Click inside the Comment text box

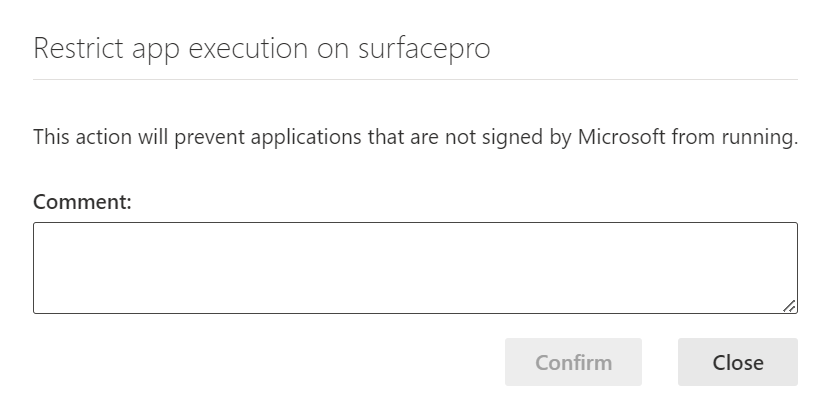coord(415,268)
